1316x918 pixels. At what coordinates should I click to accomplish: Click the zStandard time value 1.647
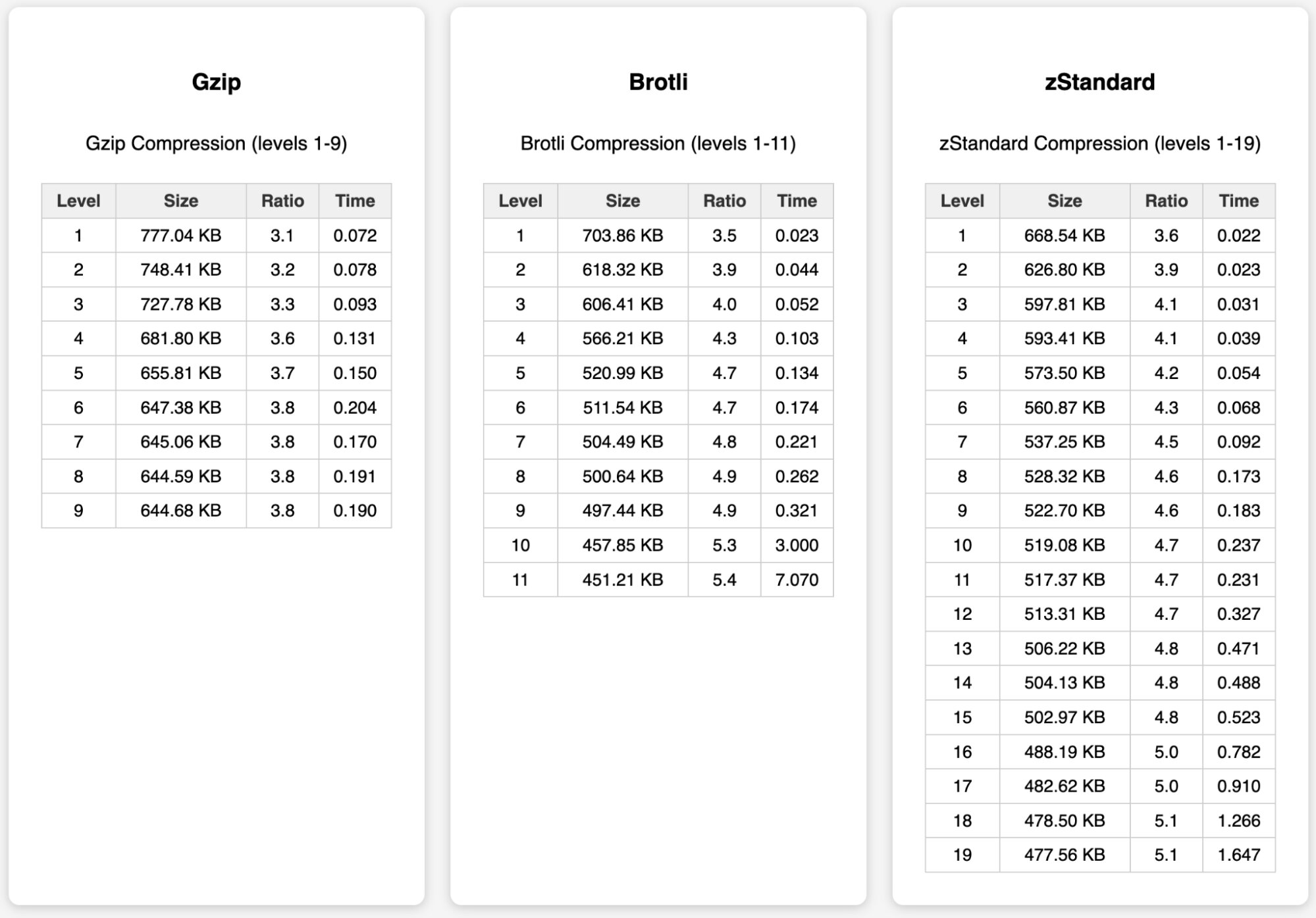[x=1238, y=855]
